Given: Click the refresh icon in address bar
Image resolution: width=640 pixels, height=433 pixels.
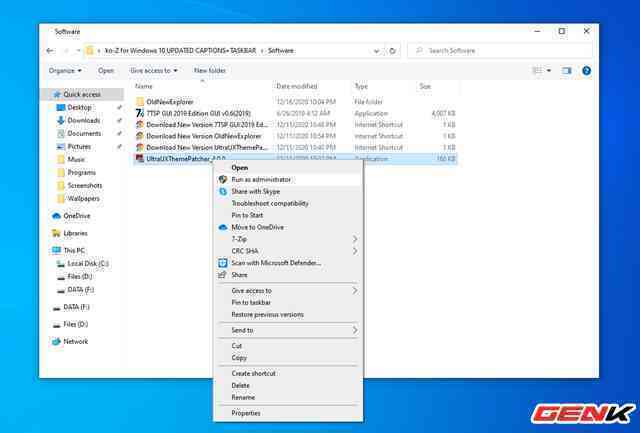Looking at the screenshot, I should pos(392,51).
